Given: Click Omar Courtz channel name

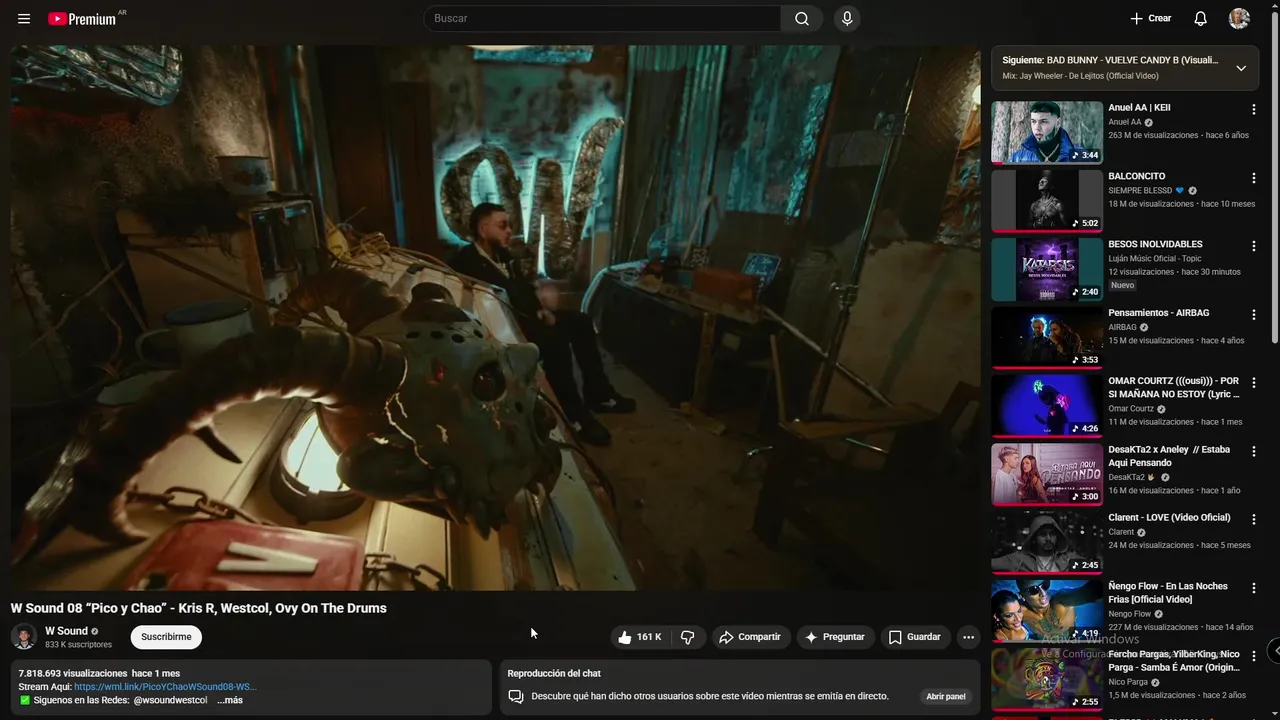Looking at the screenshot, I should pos(1131,409).
